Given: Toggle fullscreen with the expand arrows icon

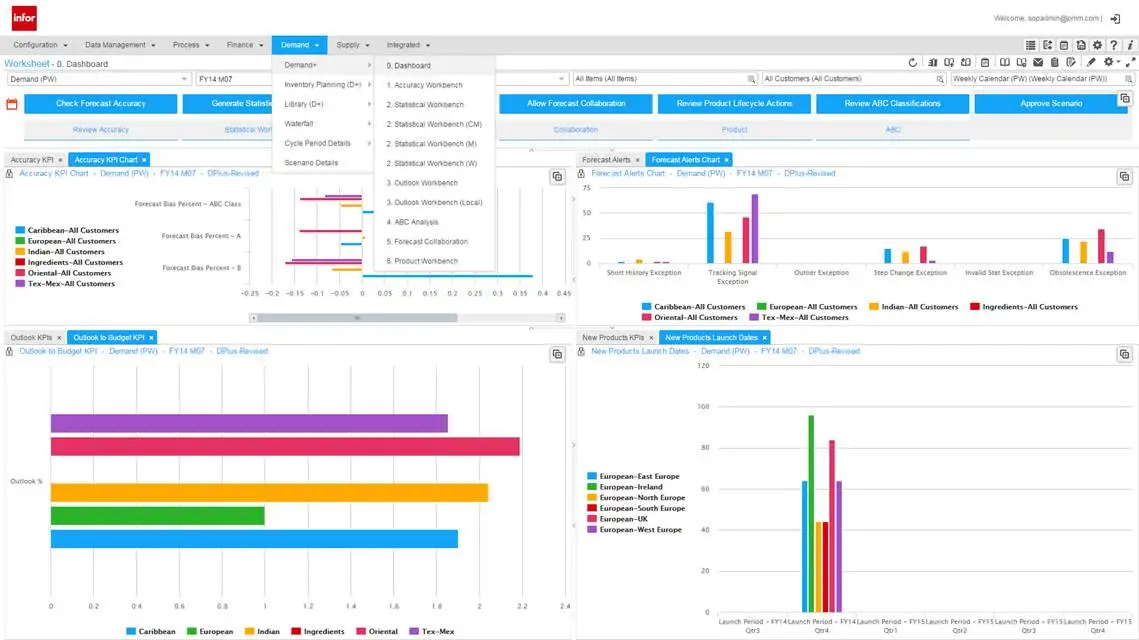Looking at the screenshot, I should 1130,62.
